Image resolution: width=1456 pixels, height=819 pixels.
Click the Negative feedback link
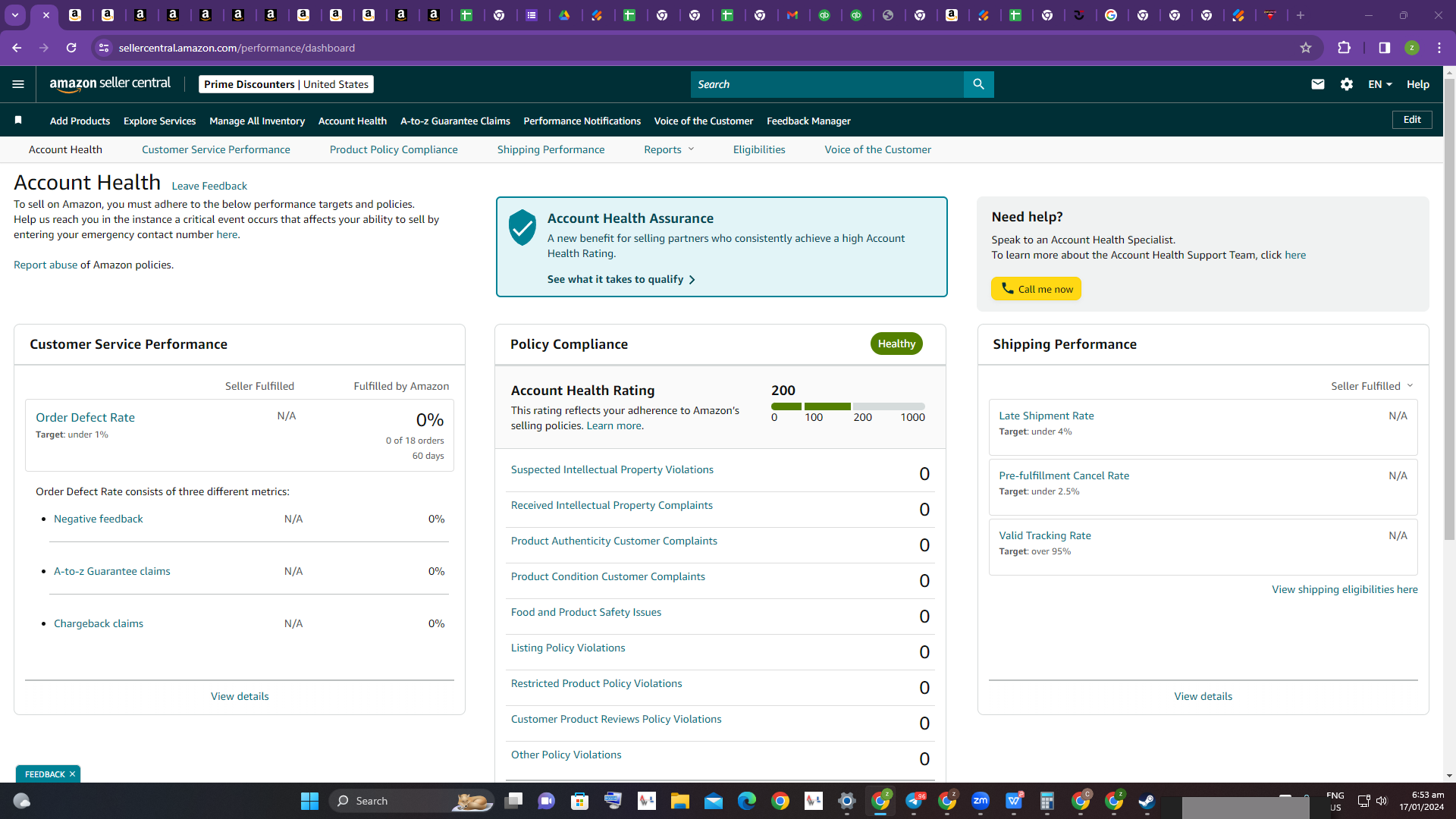[99, 519]
